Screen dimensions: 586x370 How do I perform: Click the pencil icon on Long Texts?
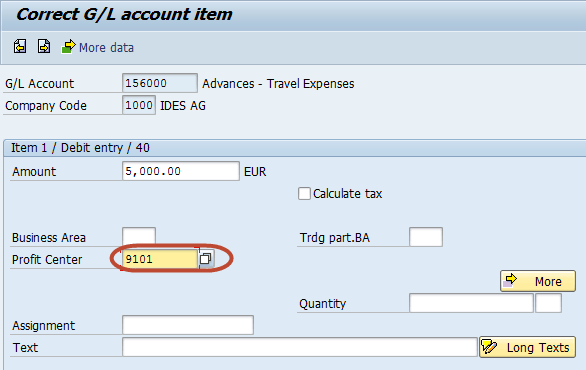pos(489,346)
